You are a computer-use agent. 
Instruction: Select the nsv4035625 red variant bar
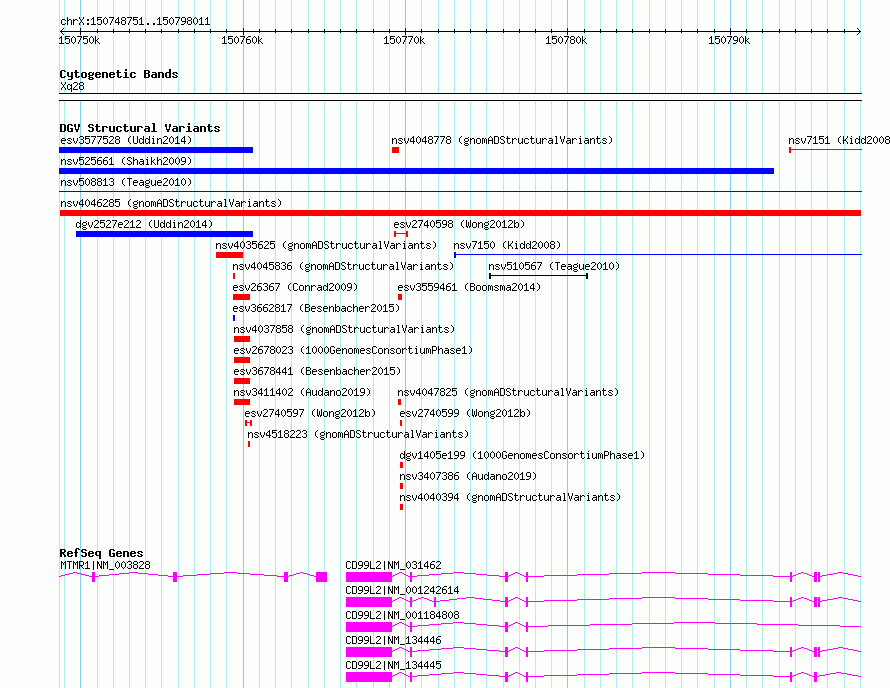[229, 255]
